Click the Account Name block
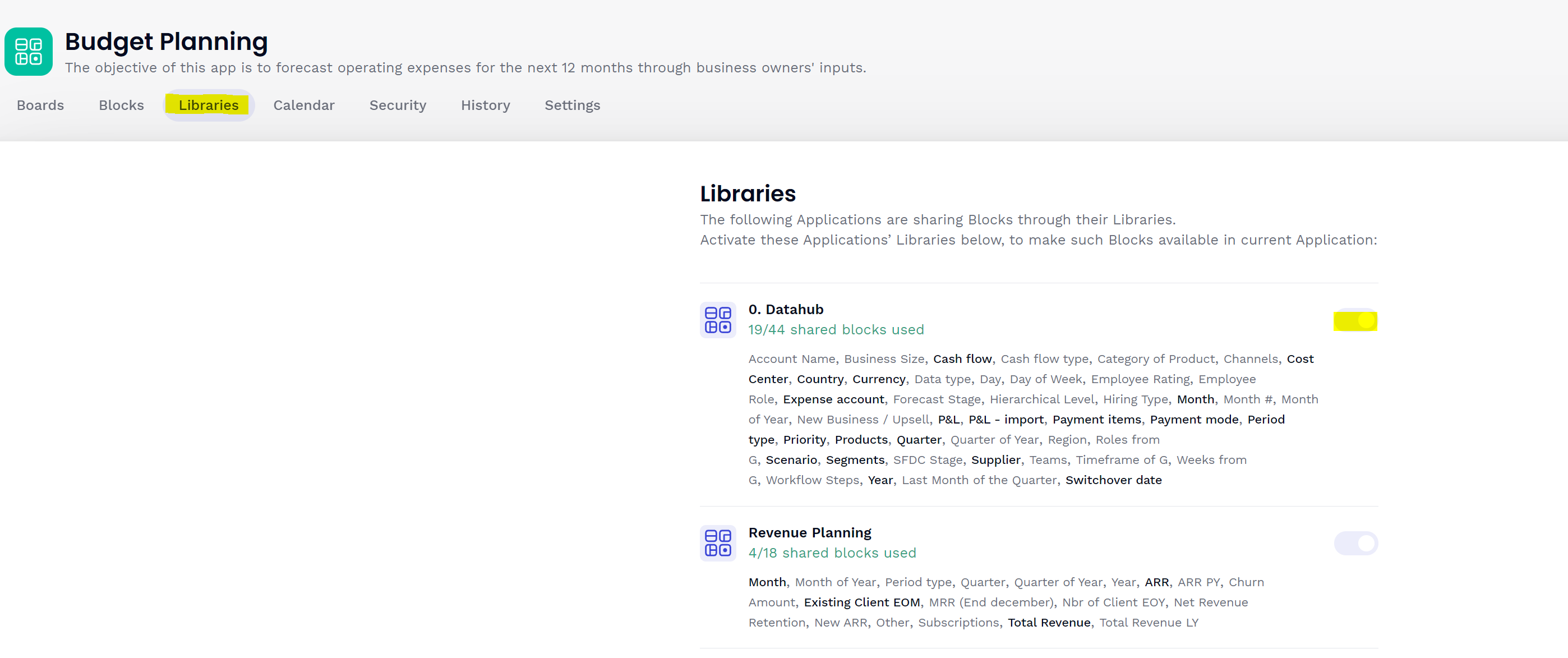Viewport: 1568px width, 658px height. [x=791, y=359]
